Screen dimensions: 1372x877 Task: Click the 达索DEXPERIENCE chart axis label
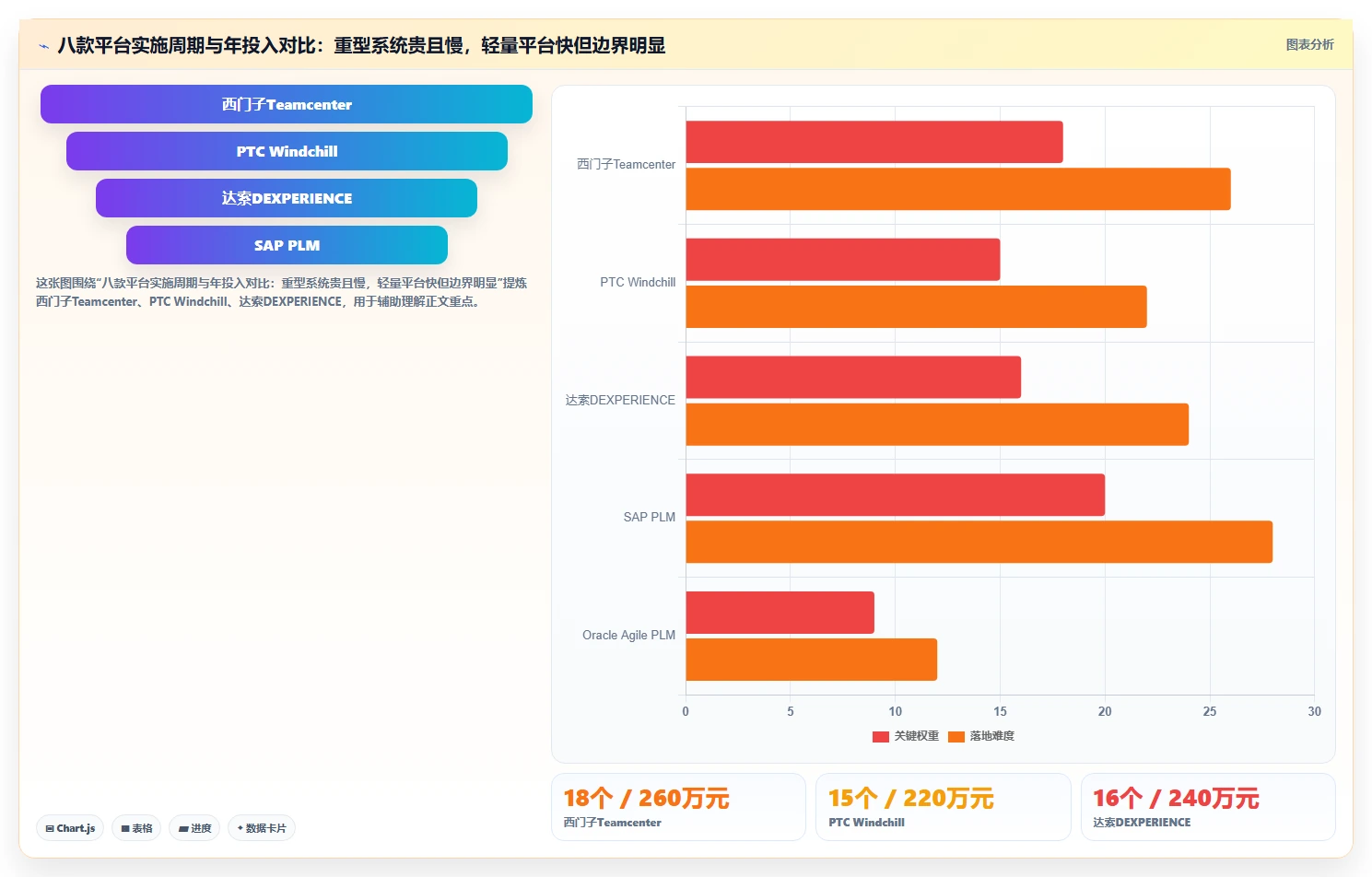coord(620,401)
